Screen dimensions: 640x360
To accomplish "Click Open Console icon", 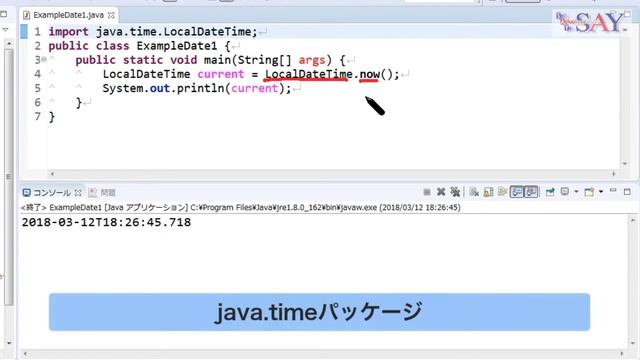I will point(589,192).
